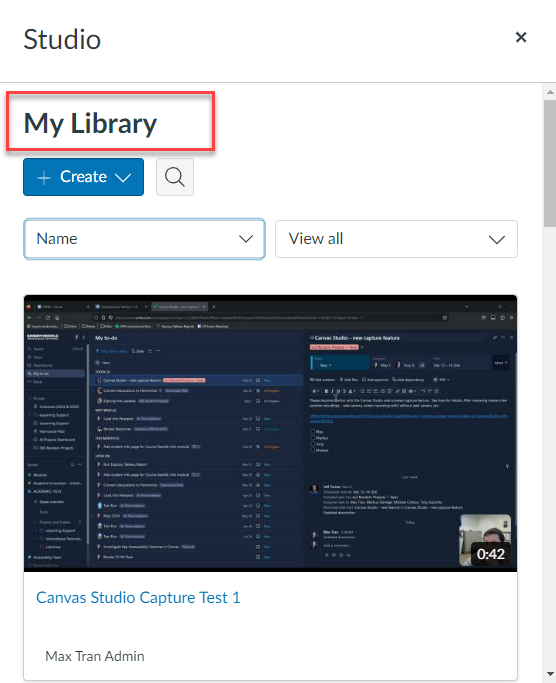
Task: Open the View all filter dropdown
Action: pos(396,239)
